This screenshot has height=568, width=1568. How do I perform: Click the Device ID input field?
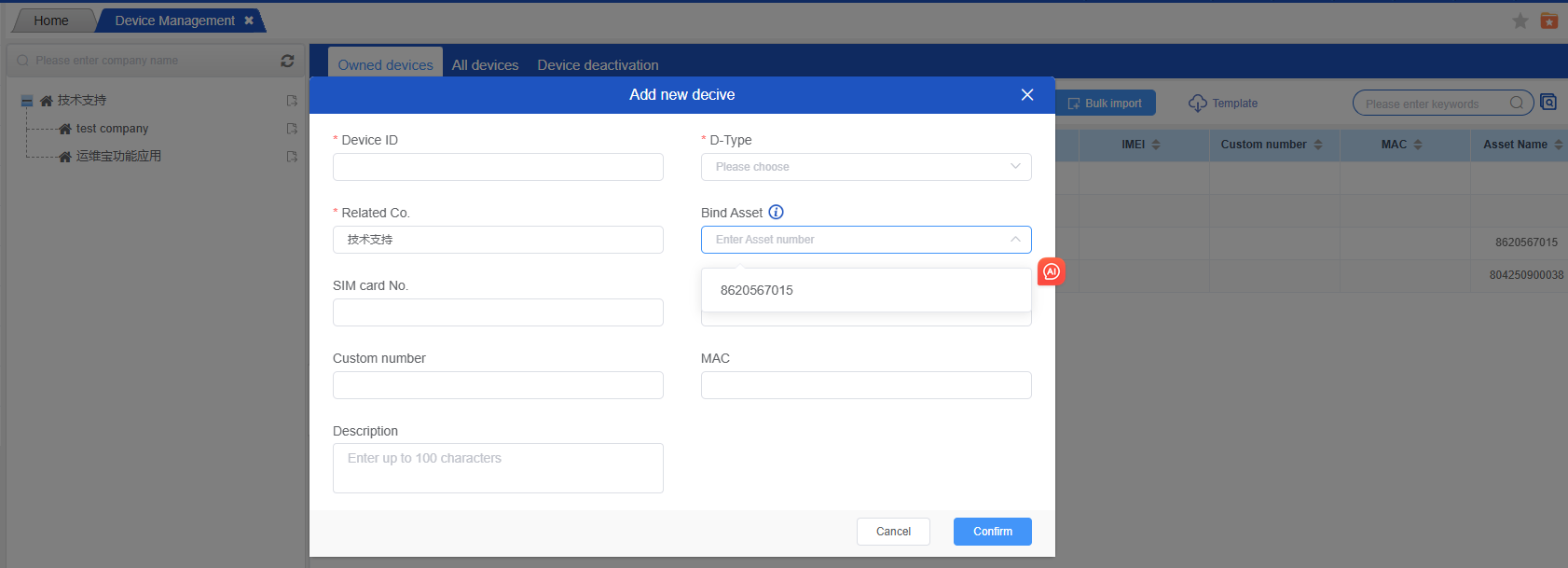[x=498, y=167]
